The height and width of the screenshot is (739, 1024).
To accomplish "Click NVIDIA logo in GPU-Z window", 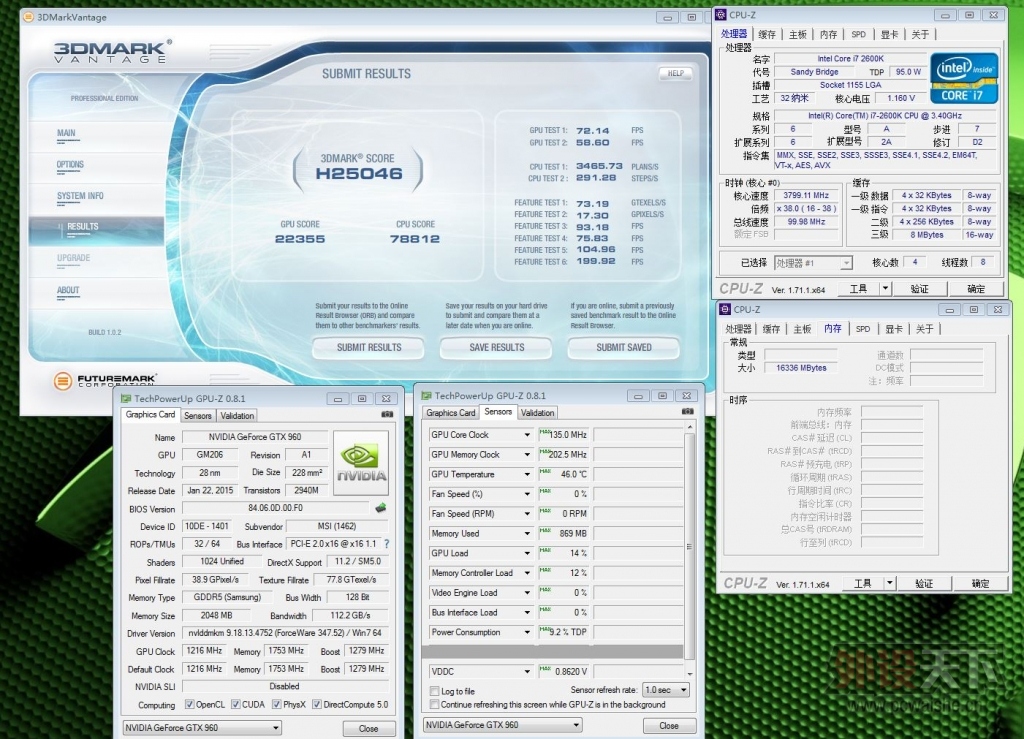I will click(x=361, y=462).
